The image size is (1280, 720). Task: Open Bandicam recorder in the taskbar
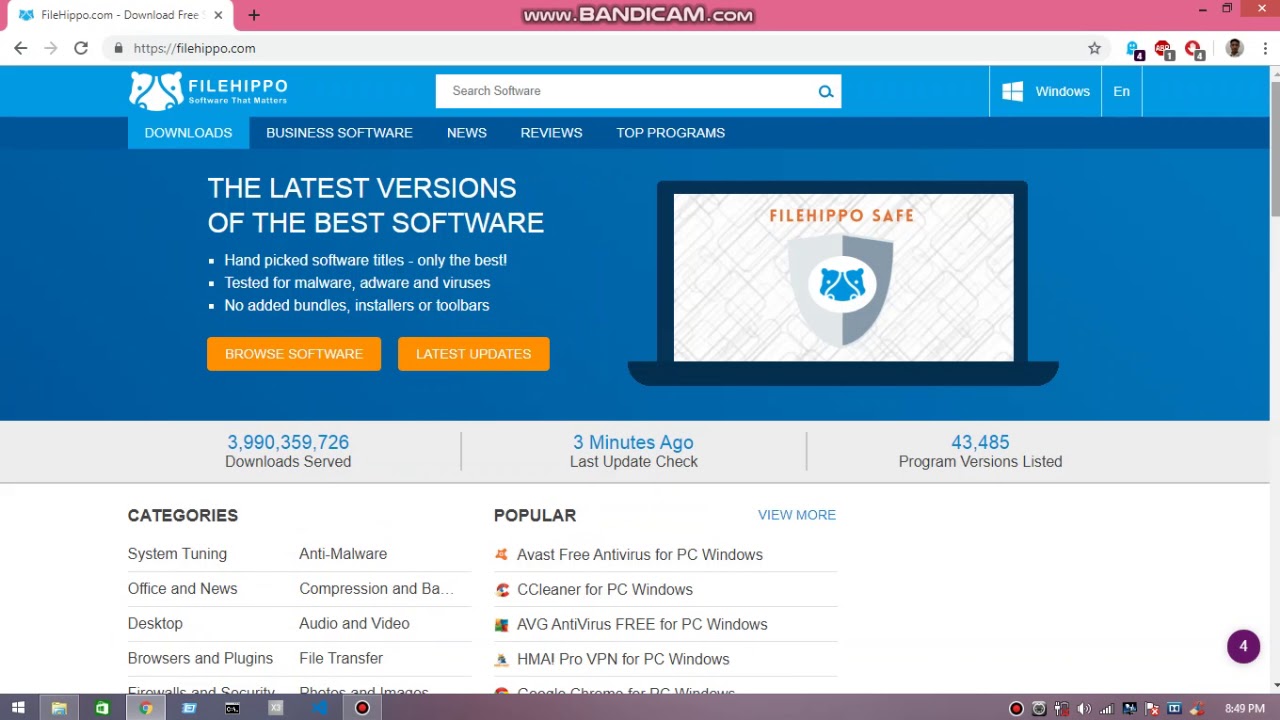point(362,708)
